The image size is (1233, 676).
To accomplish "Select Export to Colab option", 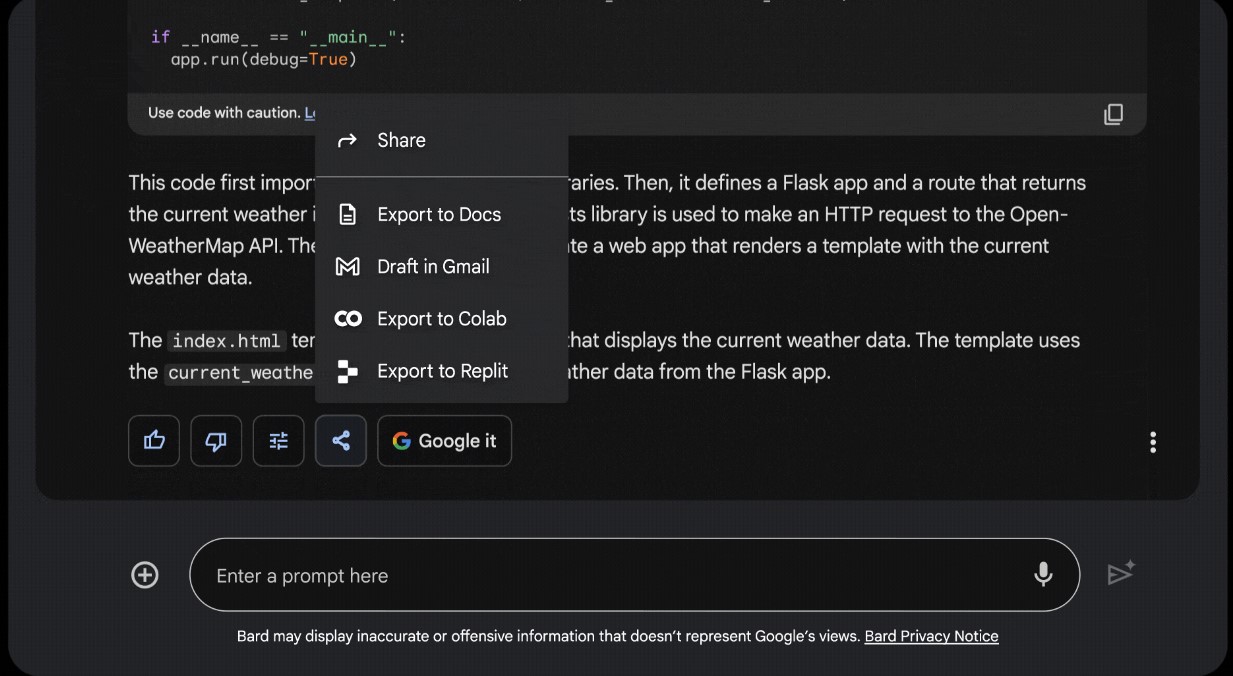I will 441,319.
